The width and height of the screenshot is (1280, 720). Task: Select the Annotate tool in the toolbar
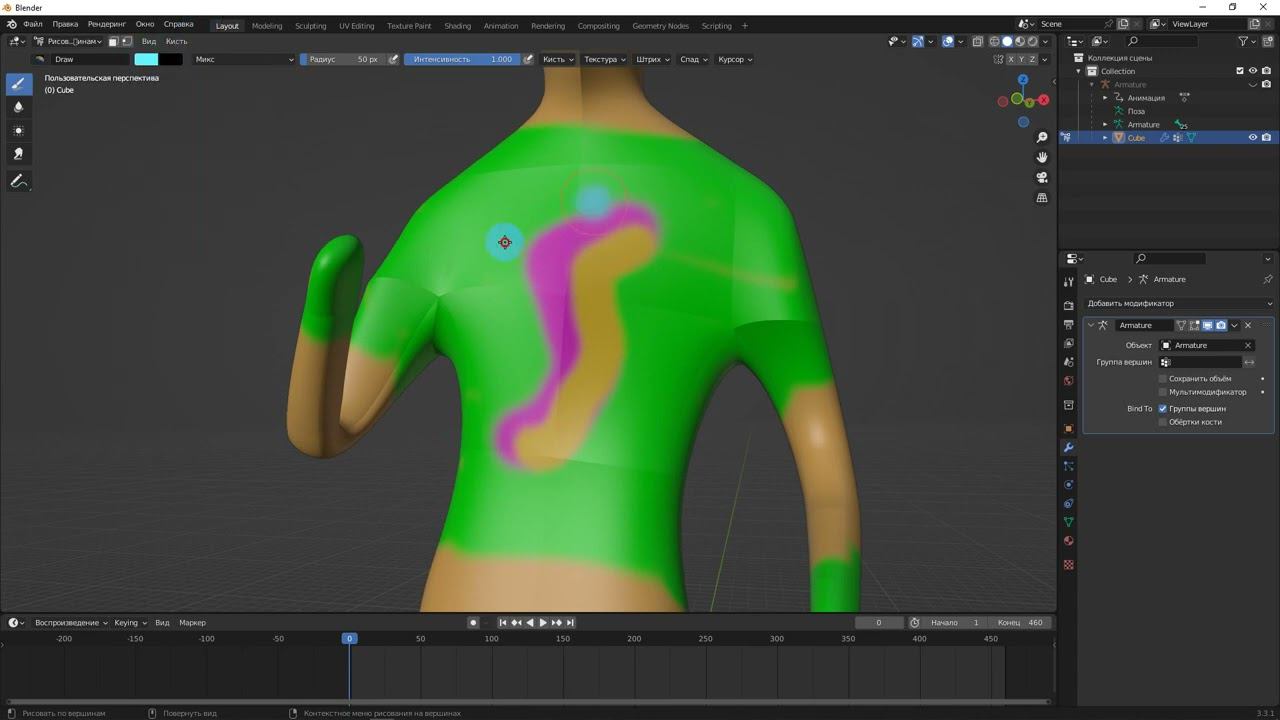click(x=18, y=181)
